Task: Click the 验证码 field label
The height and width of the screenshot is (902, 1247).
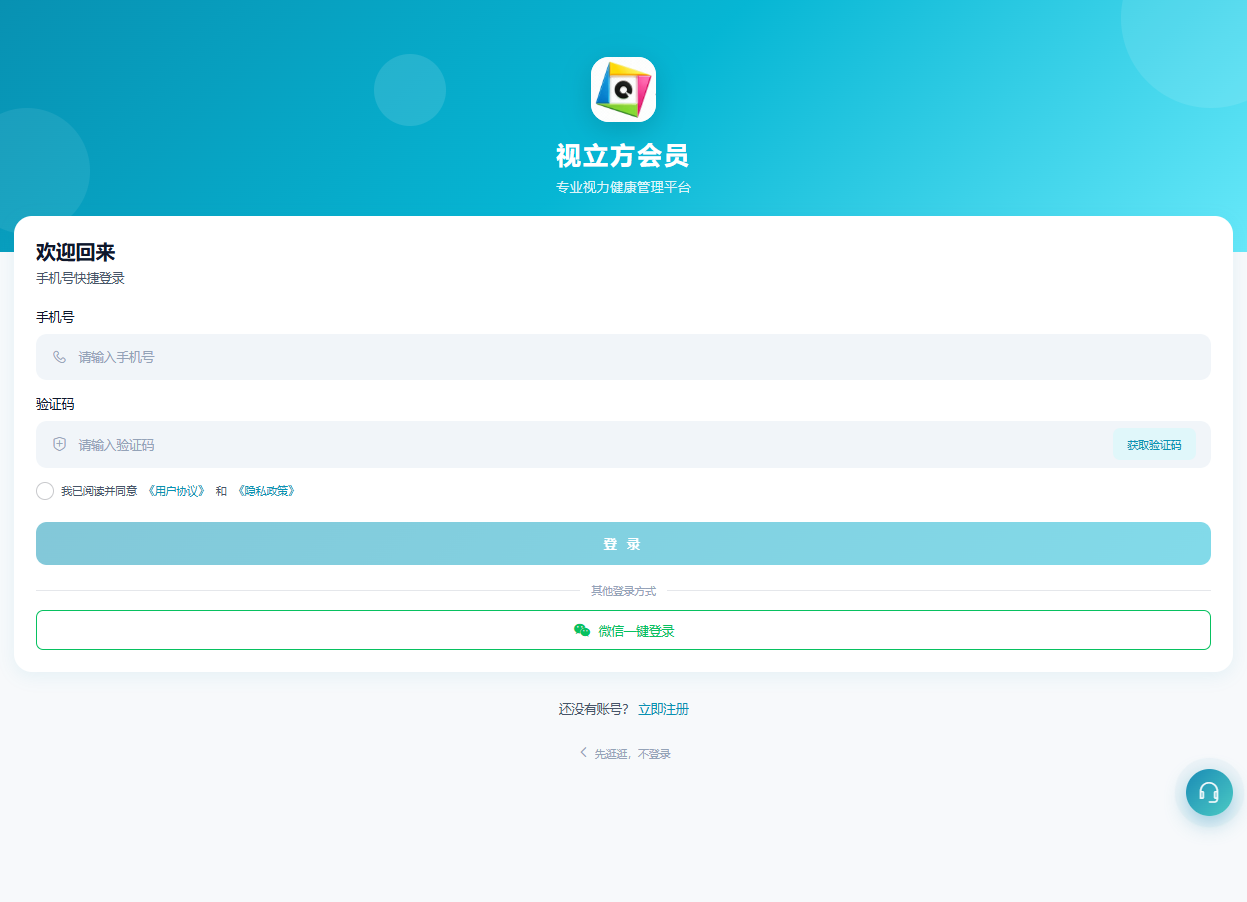Action: [55, 404]
